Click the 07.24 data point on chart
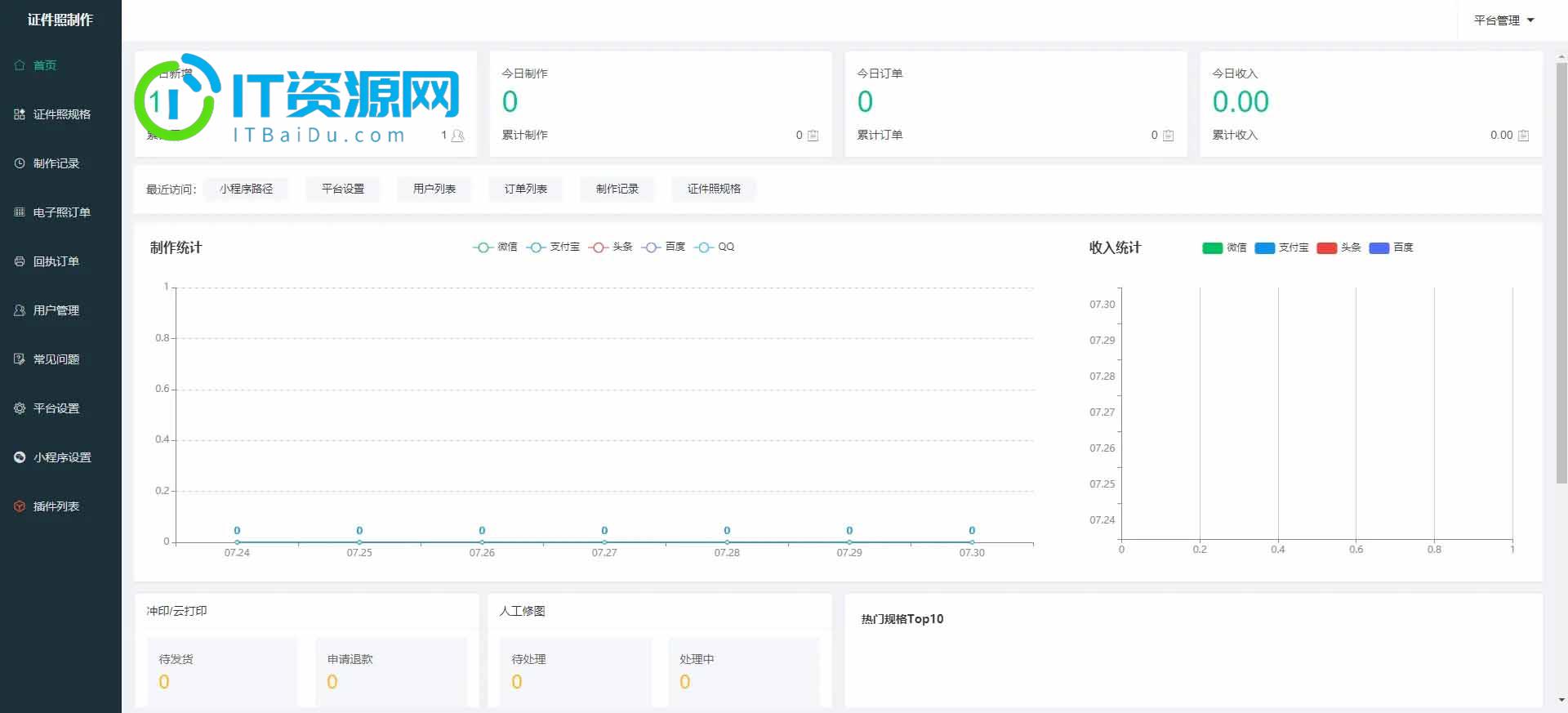Image resolution: width=1568 pixels, height=713 pixels. [237, 541]
